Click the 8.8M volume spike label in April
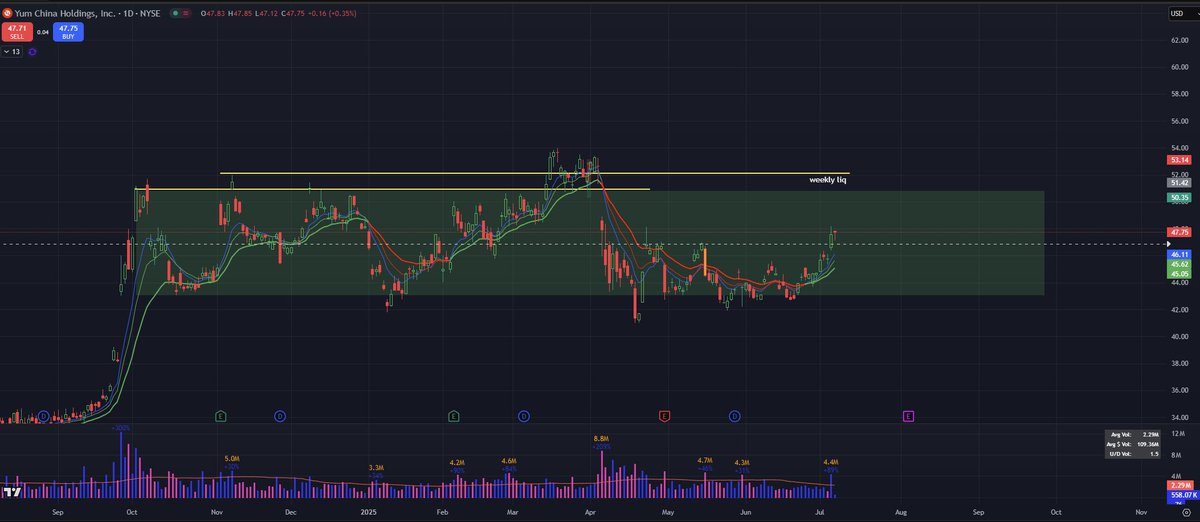Screen dimensions: 1200x522 (601, 439)
